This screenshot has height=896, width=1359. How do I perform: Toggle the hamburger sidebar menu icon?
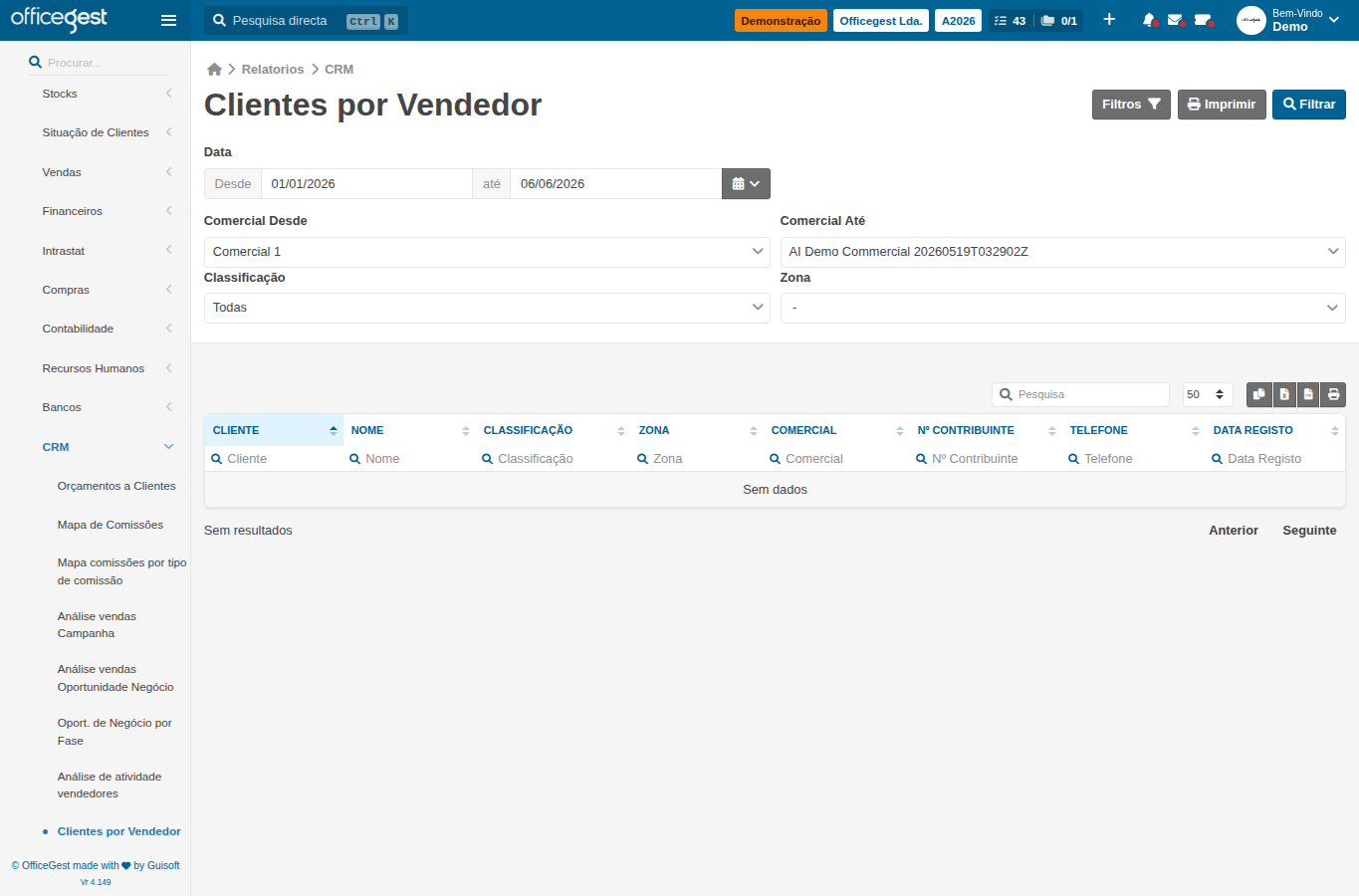click(x=168, y=20)
